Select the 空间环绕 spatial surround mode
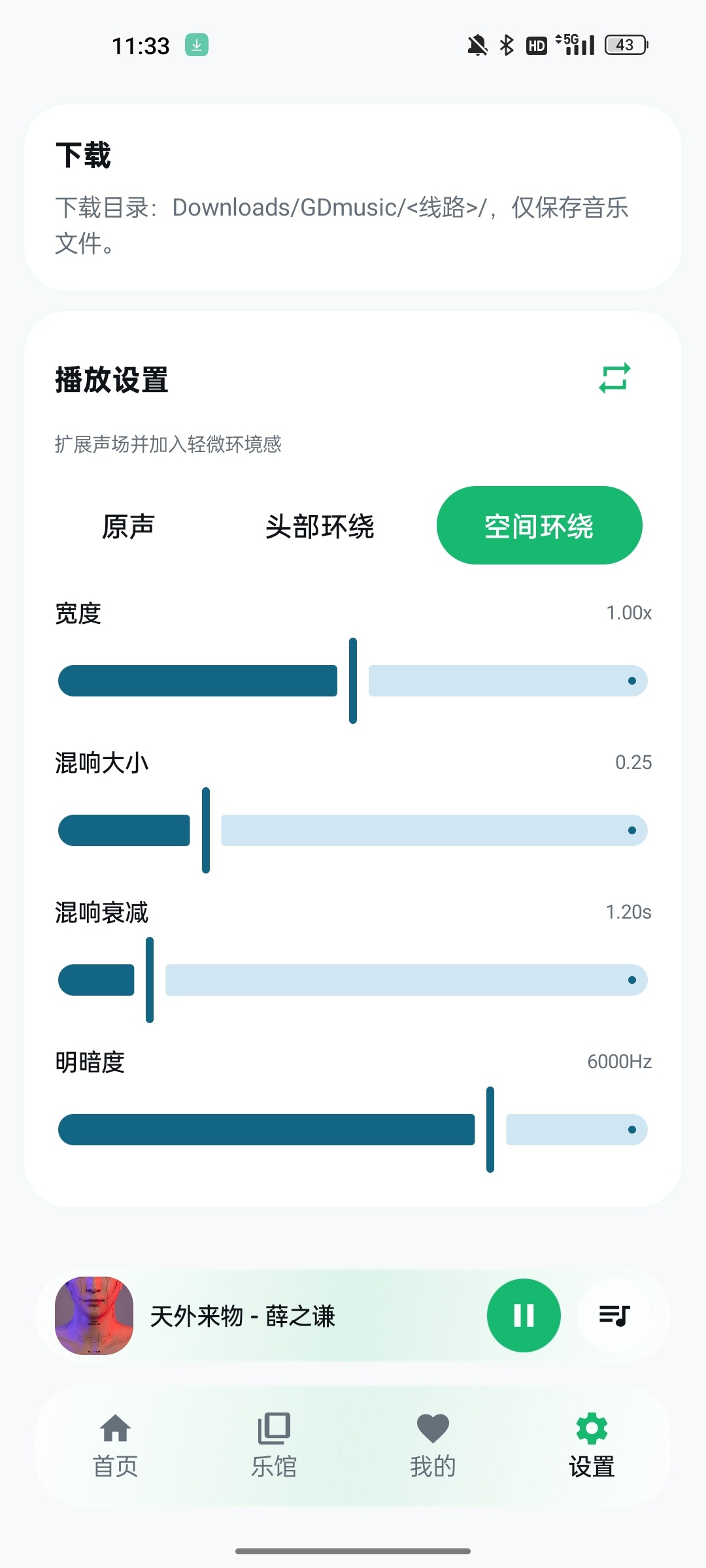Viewport: 706px width, 1568px height. 539,525
